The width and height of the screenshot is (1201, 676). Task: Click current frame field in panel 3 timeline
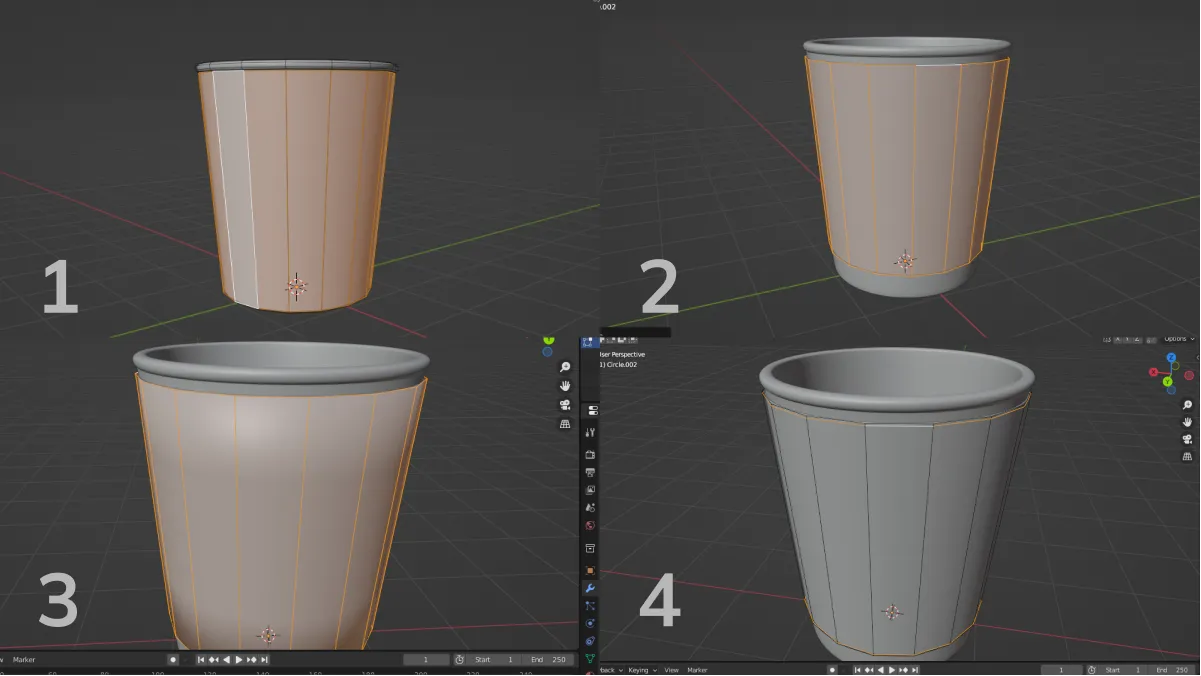[426, 660]
